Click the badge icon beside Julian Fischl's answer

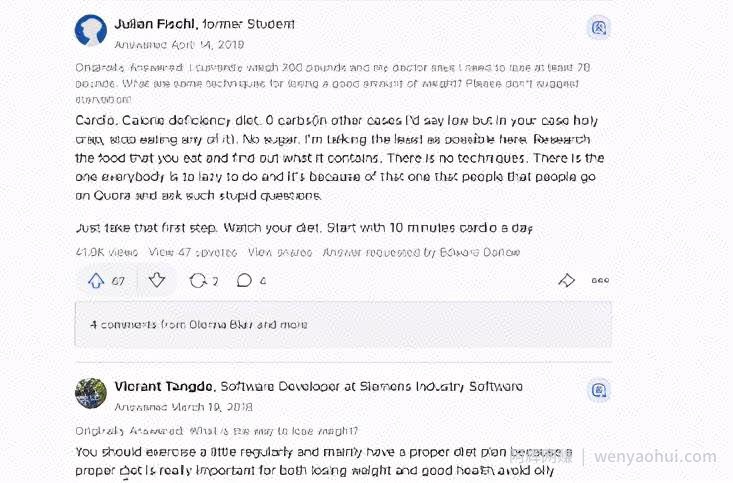coord(599,28)
